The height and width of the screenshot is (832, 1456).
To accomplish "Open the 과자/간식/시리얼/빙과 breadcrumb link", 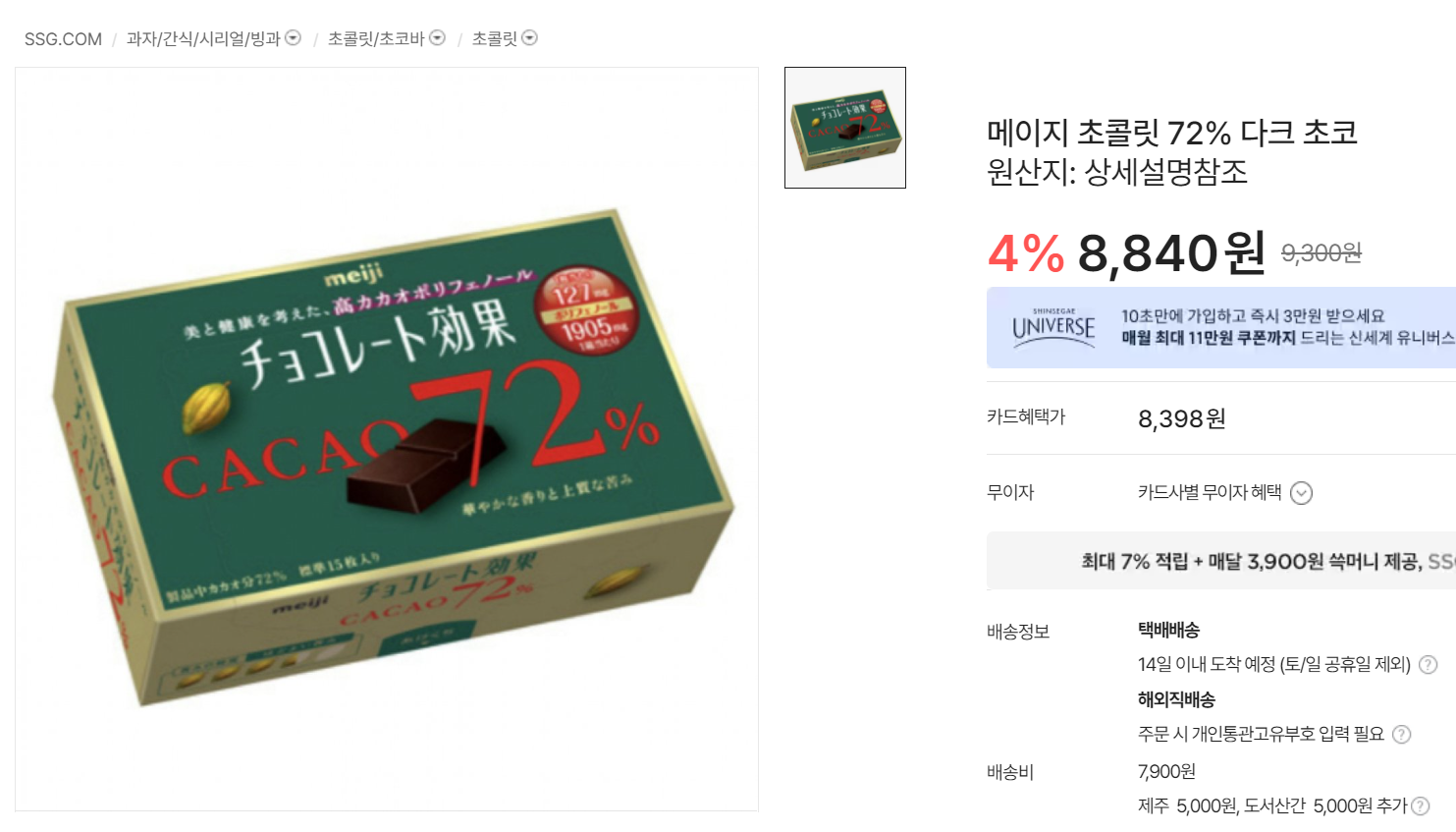I will [x=203, y=39].
